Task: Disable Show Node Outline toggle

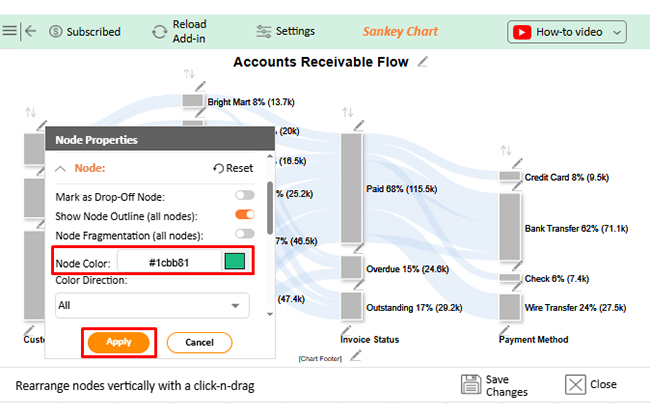Action: pos(244,216)
